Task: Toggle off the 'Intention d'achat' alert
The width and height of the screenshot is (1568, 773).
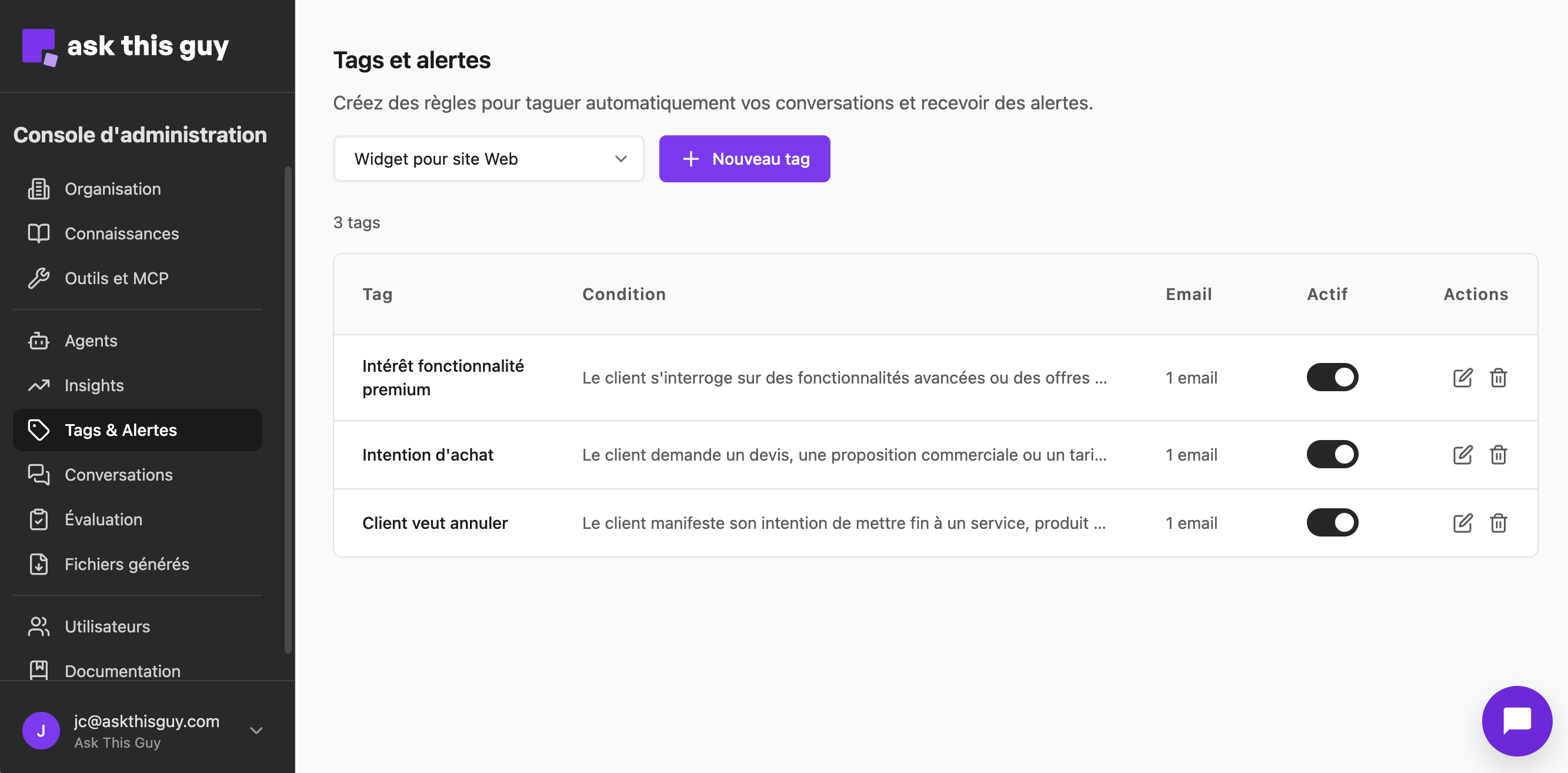Action: (x=1333, y=454)
